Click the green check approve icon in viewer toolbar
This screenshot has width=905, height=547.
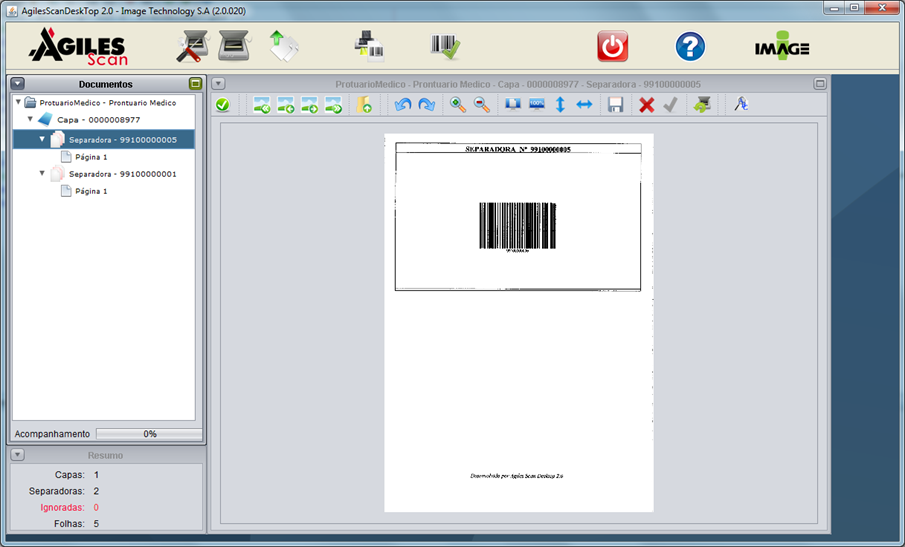point(223,105)
